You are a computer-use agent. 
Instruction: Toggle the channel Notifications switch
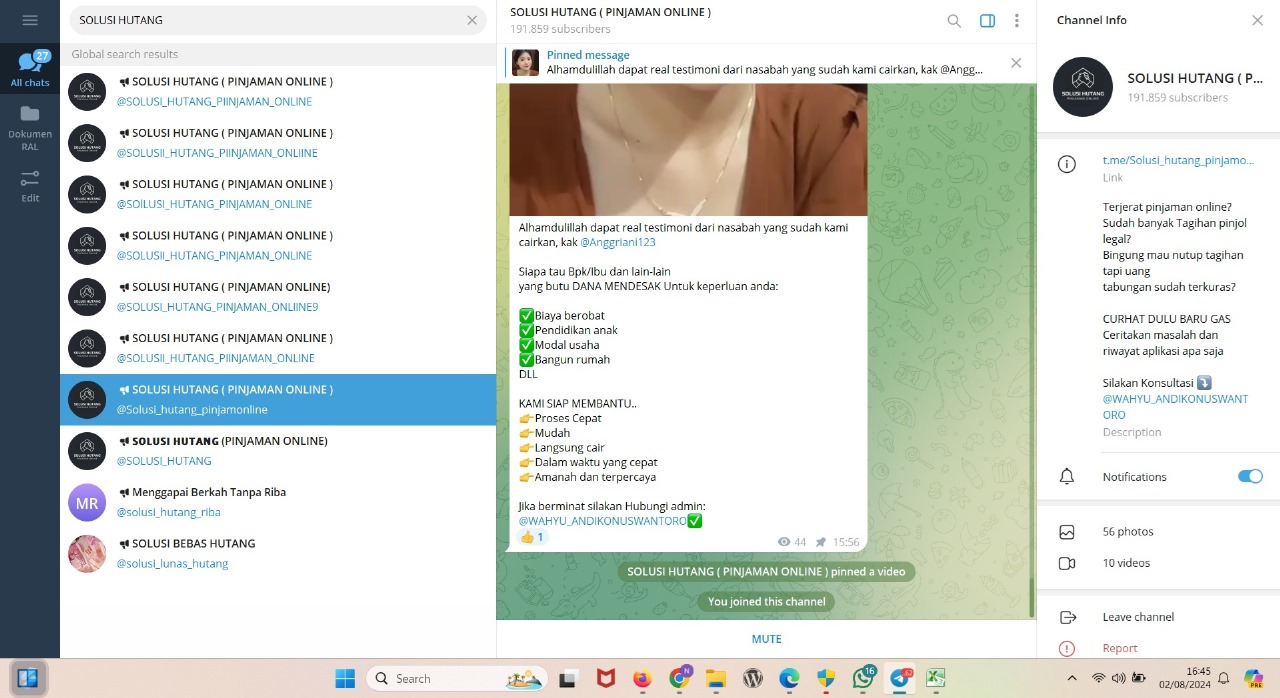pos(1250,476)
